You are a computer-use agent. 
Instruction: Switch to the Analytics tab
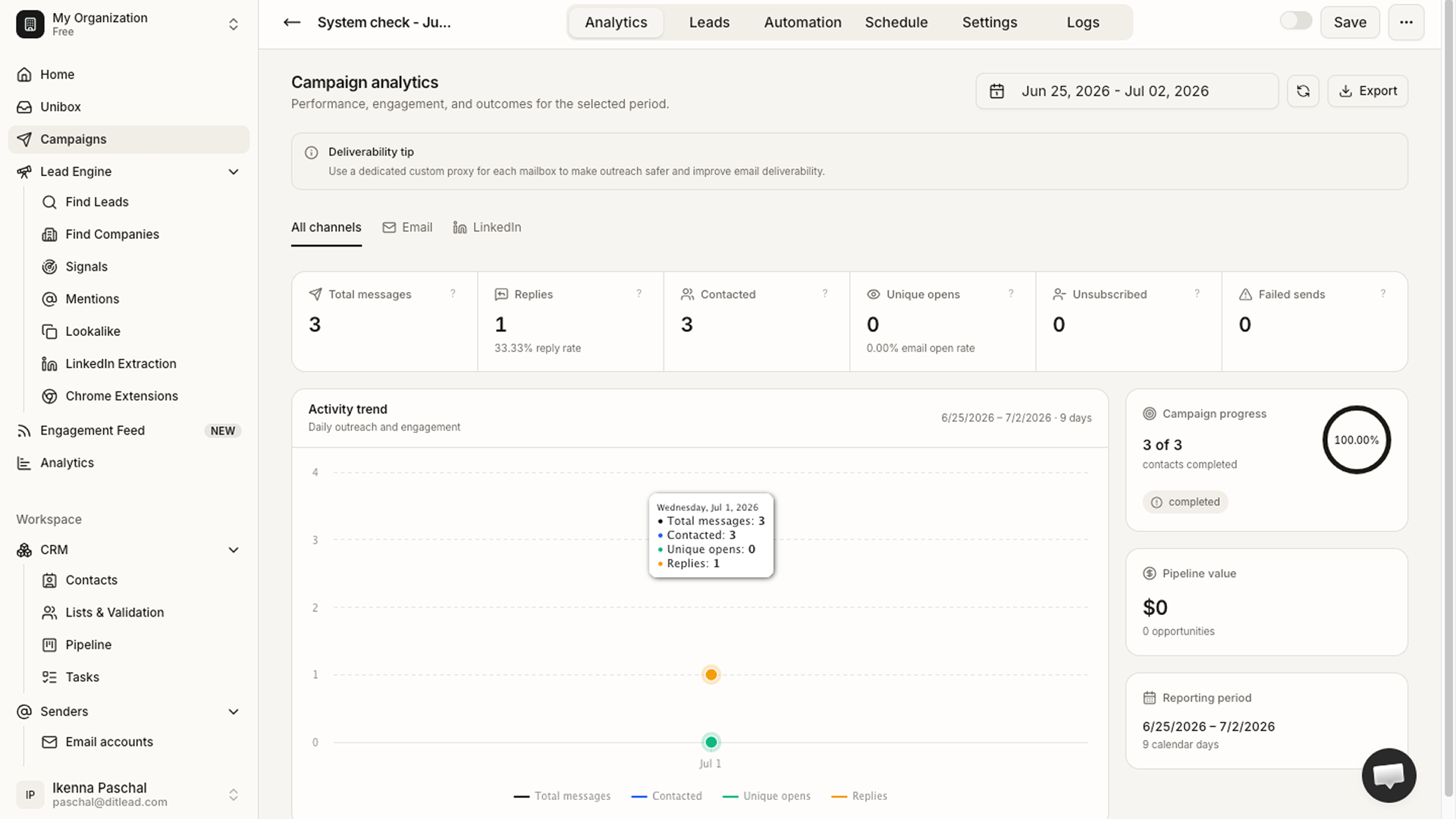(616, 23)
